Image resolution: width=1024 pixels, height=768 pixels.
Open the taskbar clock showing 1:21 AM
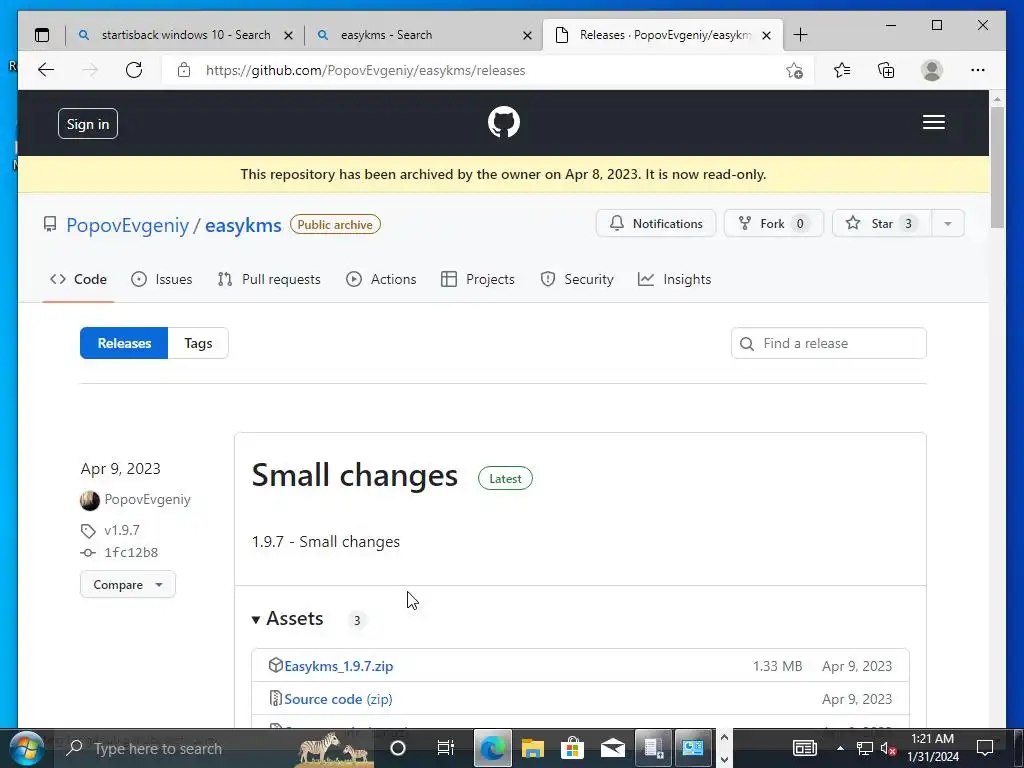pyautogui.click(x=933, y=748)
